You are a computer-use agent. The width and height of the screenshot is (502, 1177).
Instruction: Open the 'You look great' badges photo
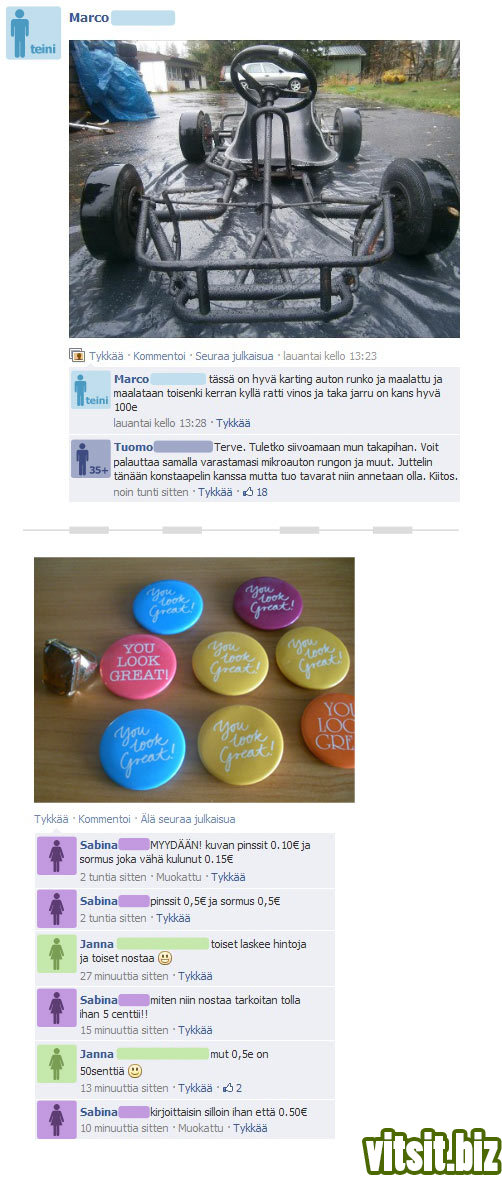[194, 679]
